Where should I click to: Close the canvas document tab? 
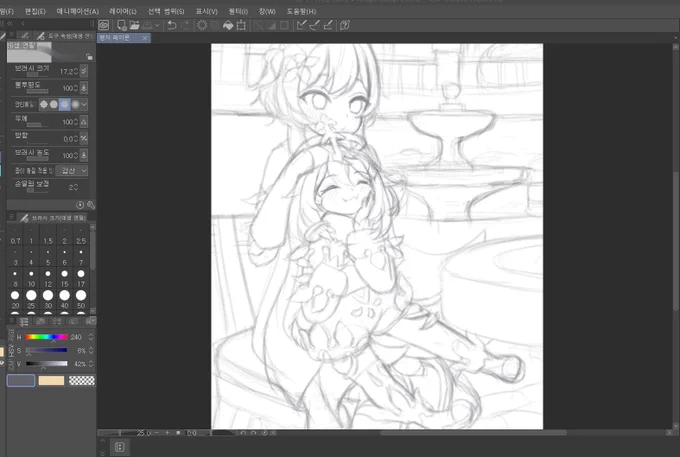[x=145, y=38]
